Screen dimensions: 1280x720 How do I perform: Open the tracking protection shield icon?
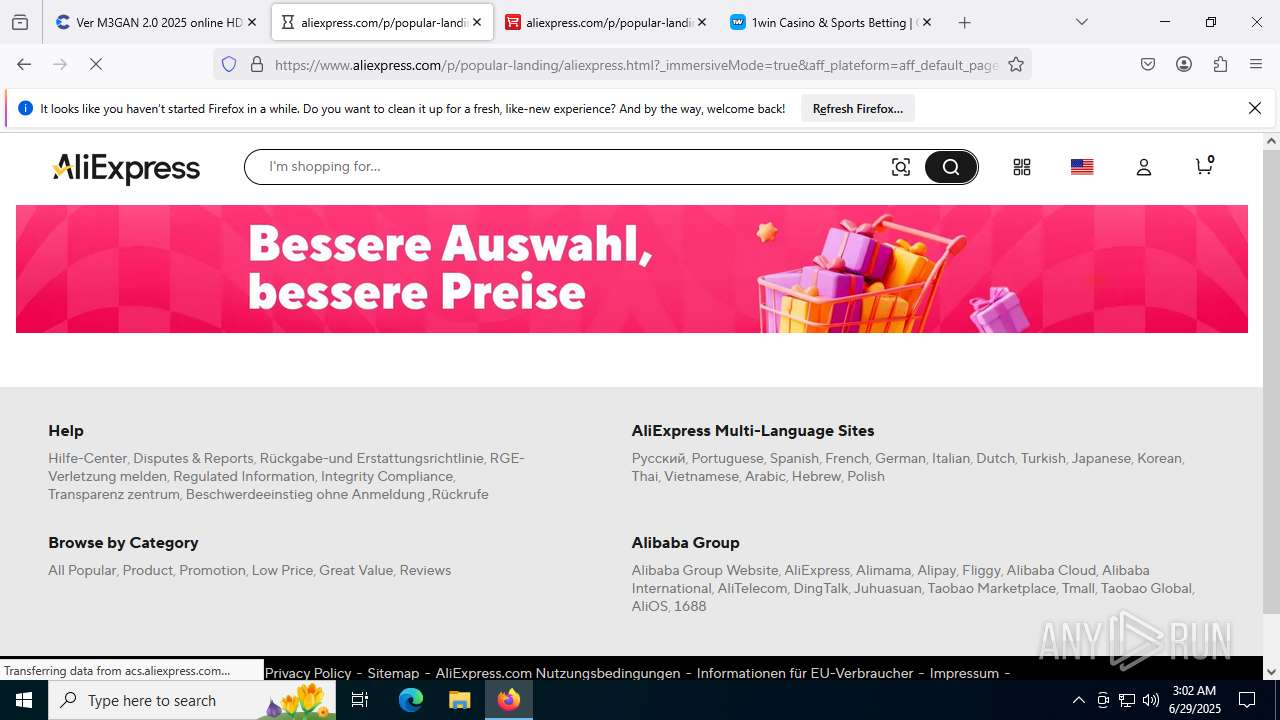[x=229, y=64]
